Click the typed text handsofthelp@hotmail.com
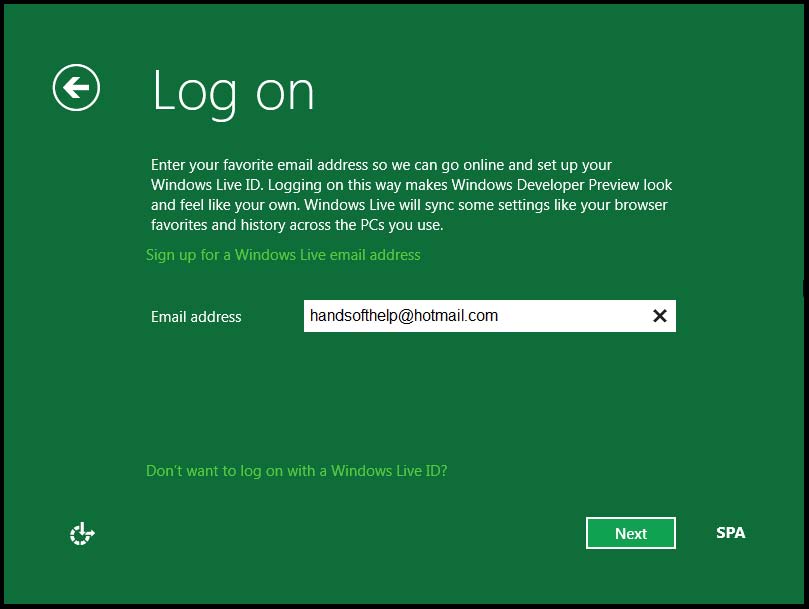 403,316
